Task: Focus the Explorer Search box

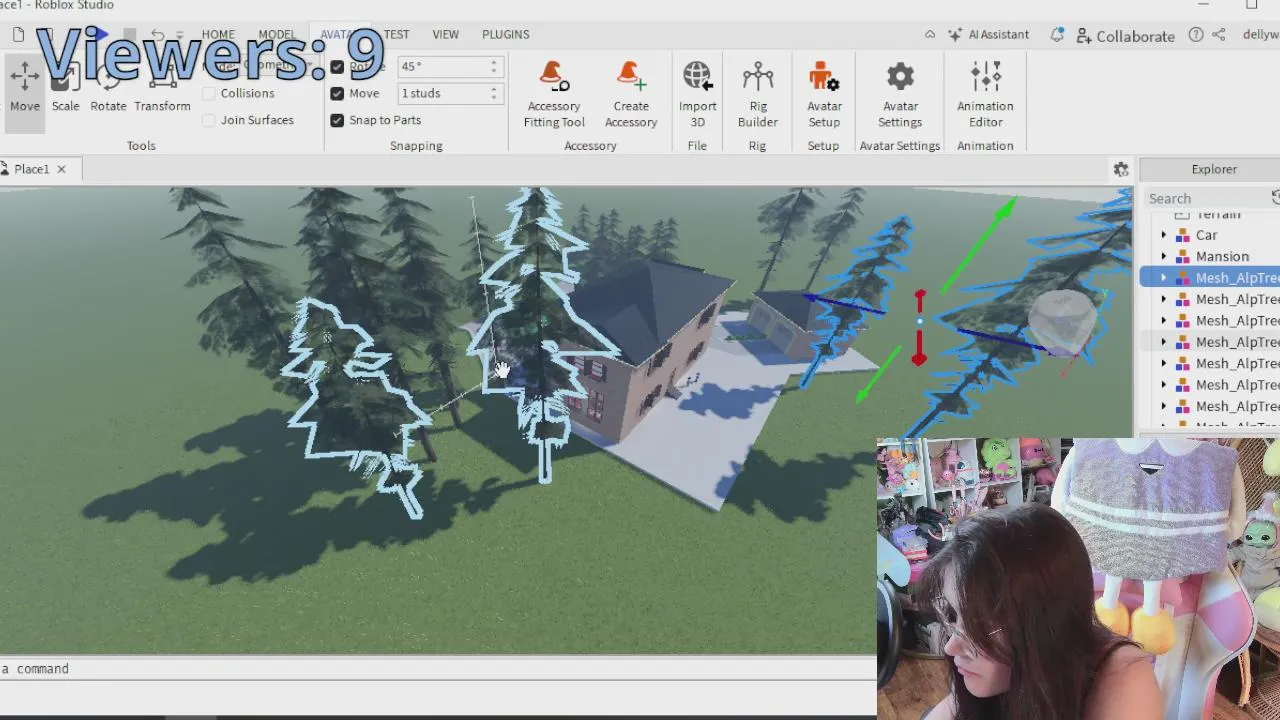Action: coord(1207,198)
